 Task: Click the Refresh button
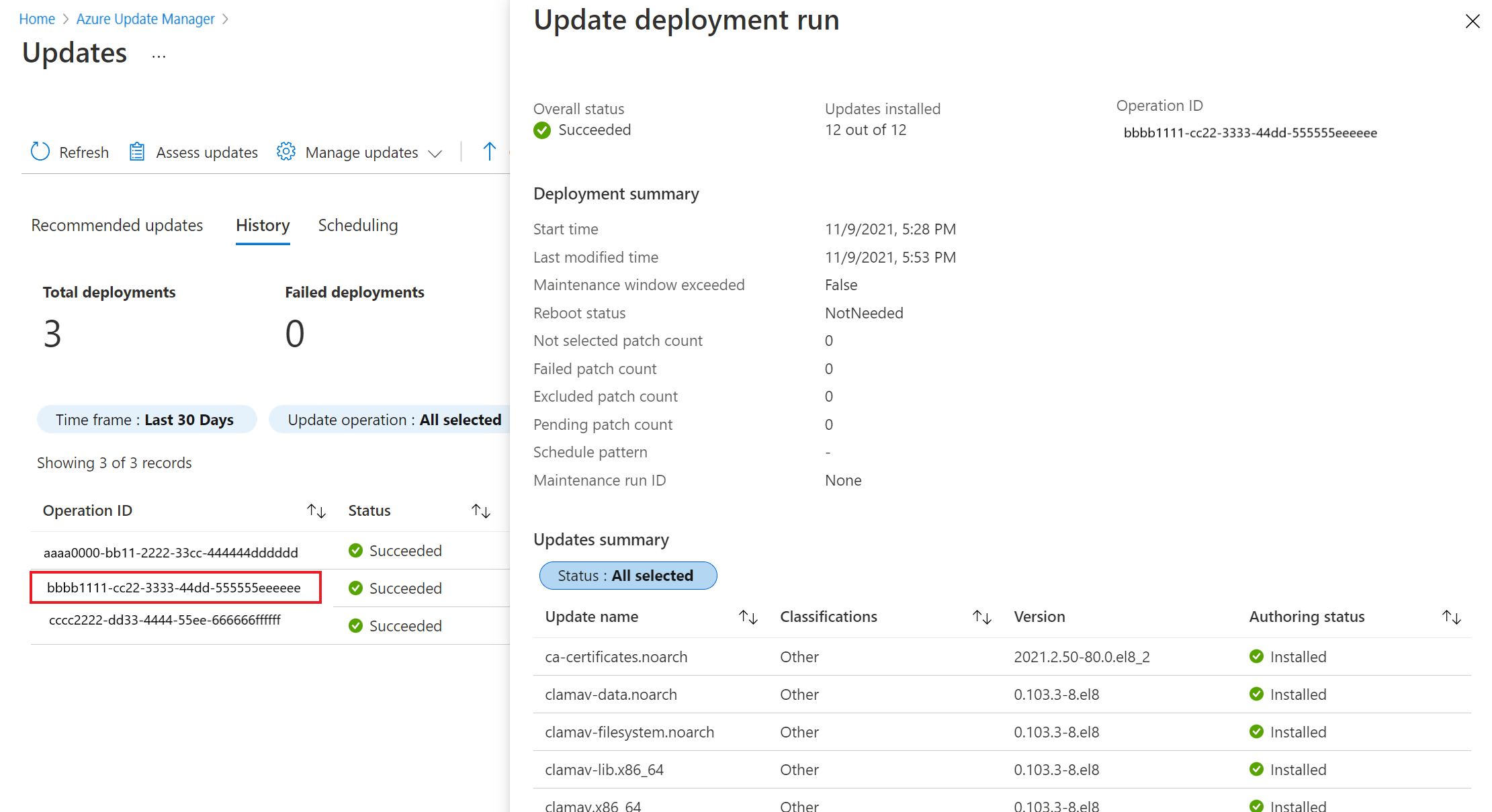[71, 151]
